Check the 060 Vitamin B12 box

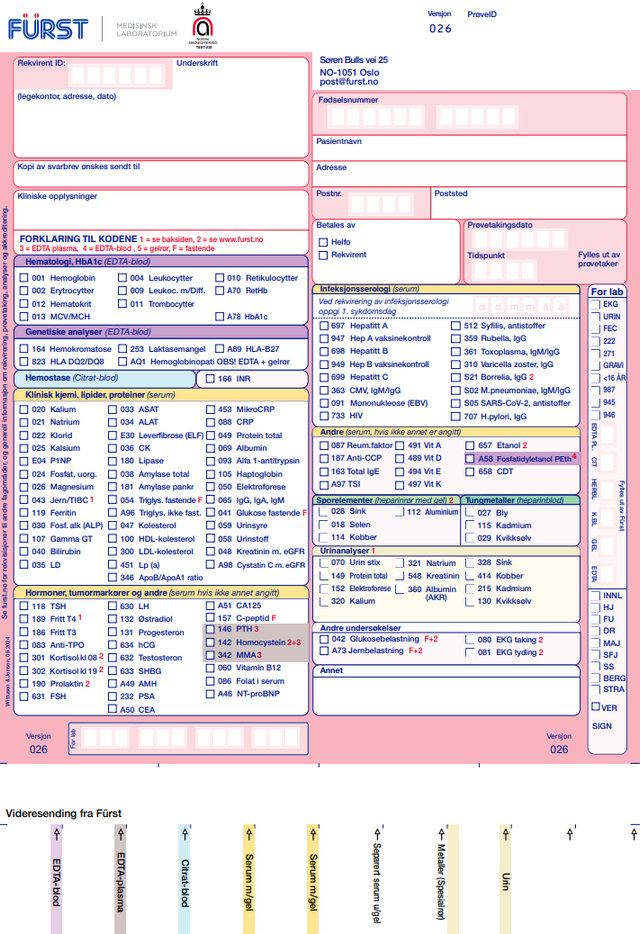click(x=210, y=668)
